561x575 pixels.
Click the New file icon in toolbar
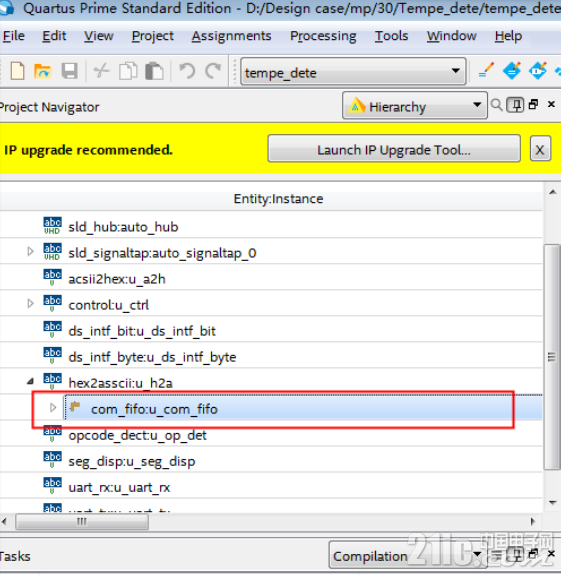pos(17,71)
